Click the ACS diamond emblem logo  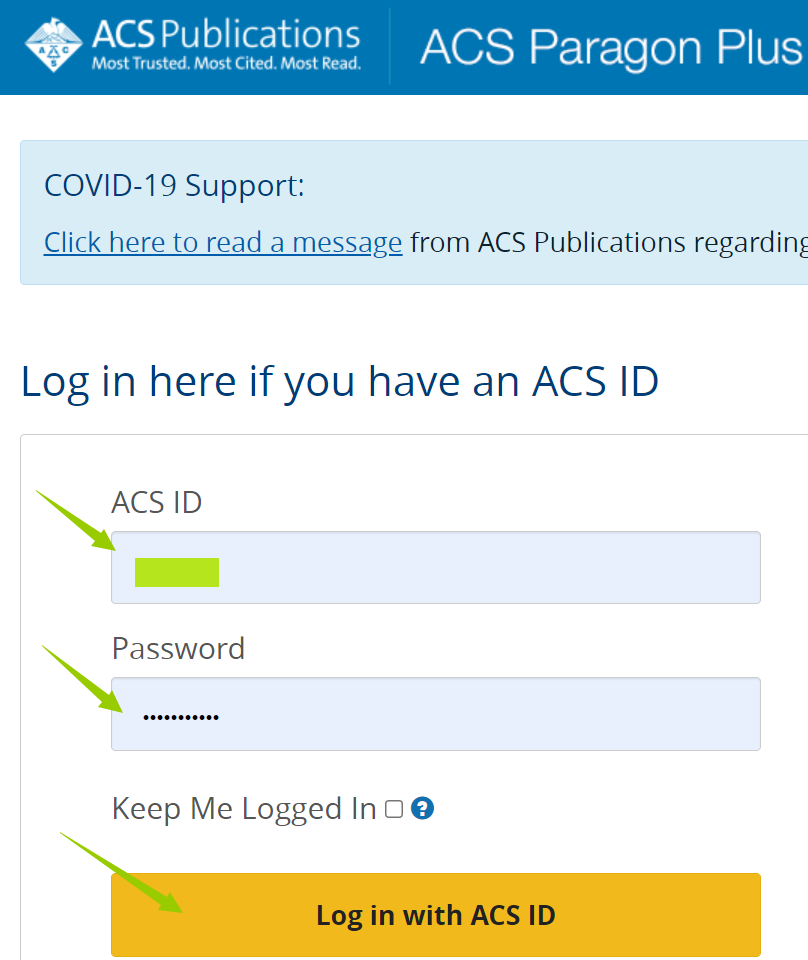tap(56, 45)
